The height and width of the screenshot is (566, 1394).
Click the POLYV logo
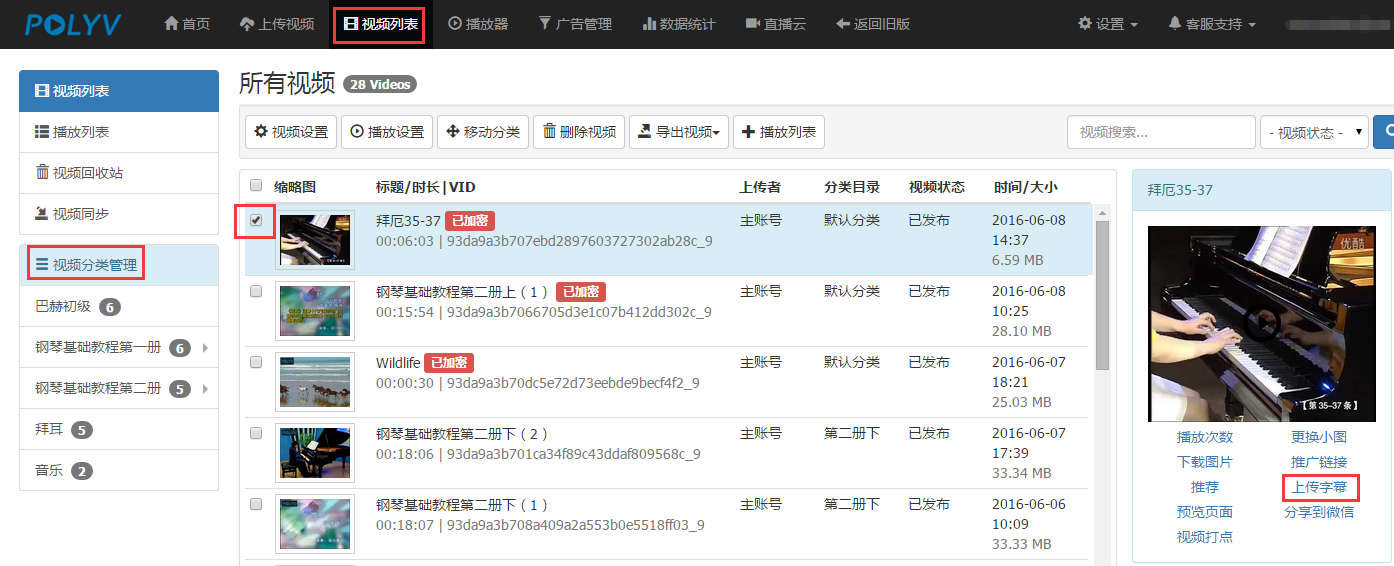point(75,24)
